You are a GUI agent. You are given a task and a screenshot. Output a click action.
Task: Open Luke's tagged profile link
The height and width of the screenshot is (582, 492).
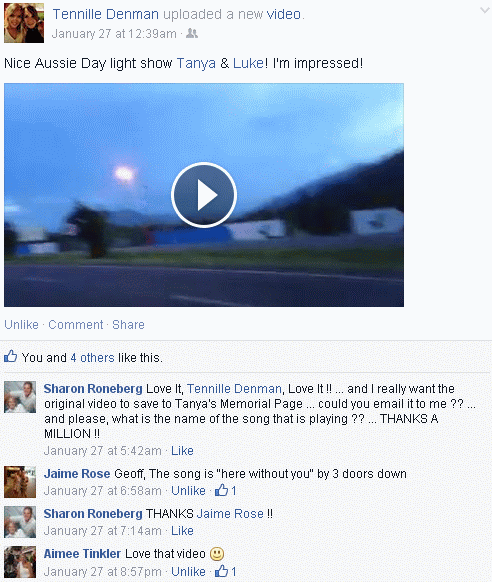tap(248, 63)
